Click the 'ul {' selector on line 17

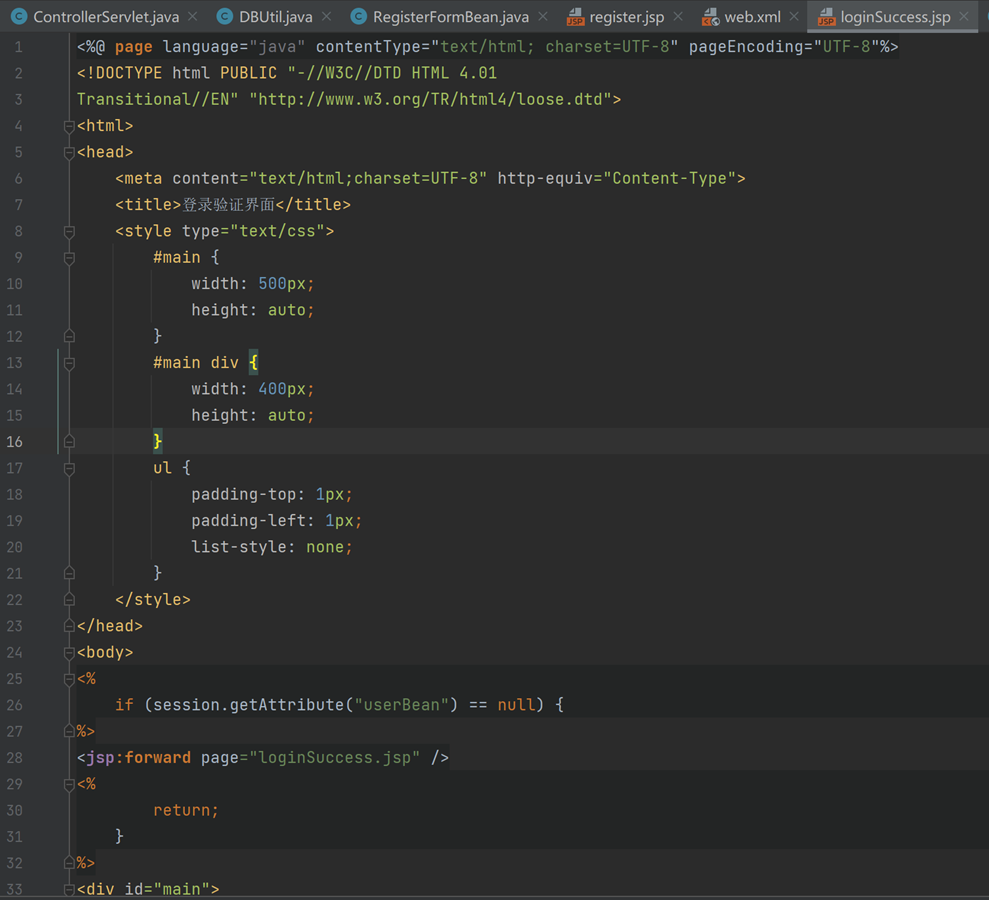pos(172,468)
